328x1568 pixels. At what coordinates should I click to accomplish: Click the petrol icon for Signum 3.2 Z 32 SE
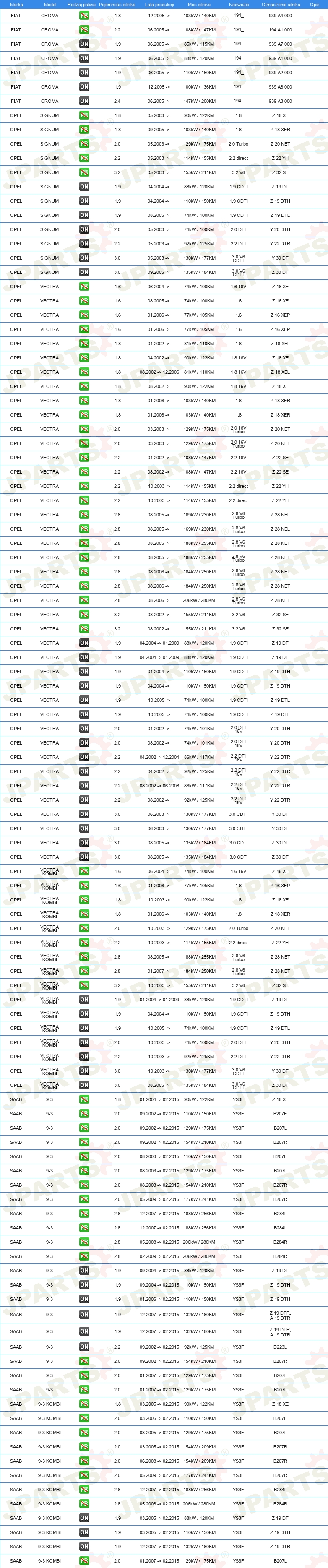pyautogui.click(x=84, y=172)
